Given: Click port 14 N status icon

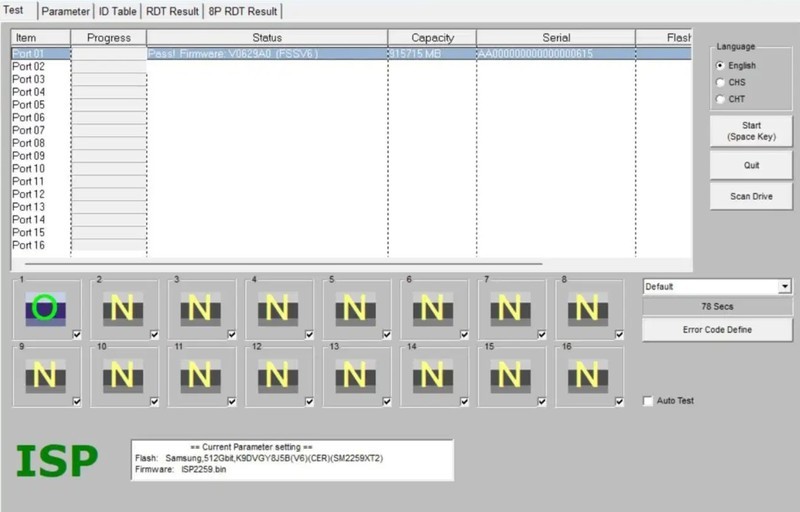Looking at the screenshot, I should coord(433,376).
